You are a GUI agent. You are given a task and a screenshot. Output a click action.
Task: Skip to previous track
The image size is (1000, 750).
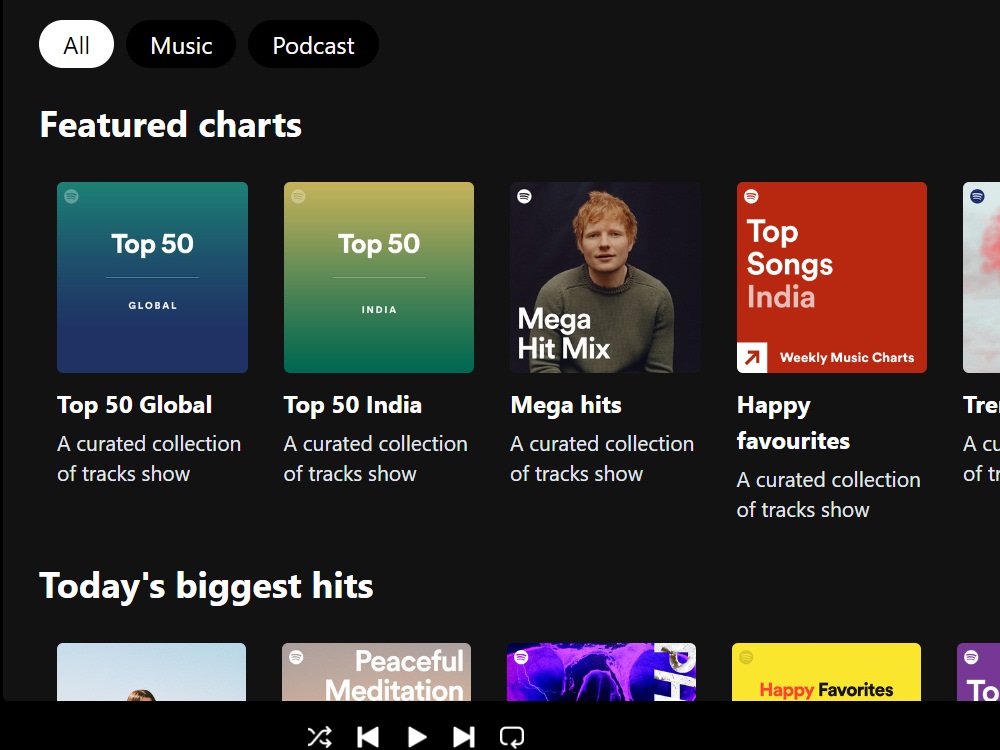point(368,737)
